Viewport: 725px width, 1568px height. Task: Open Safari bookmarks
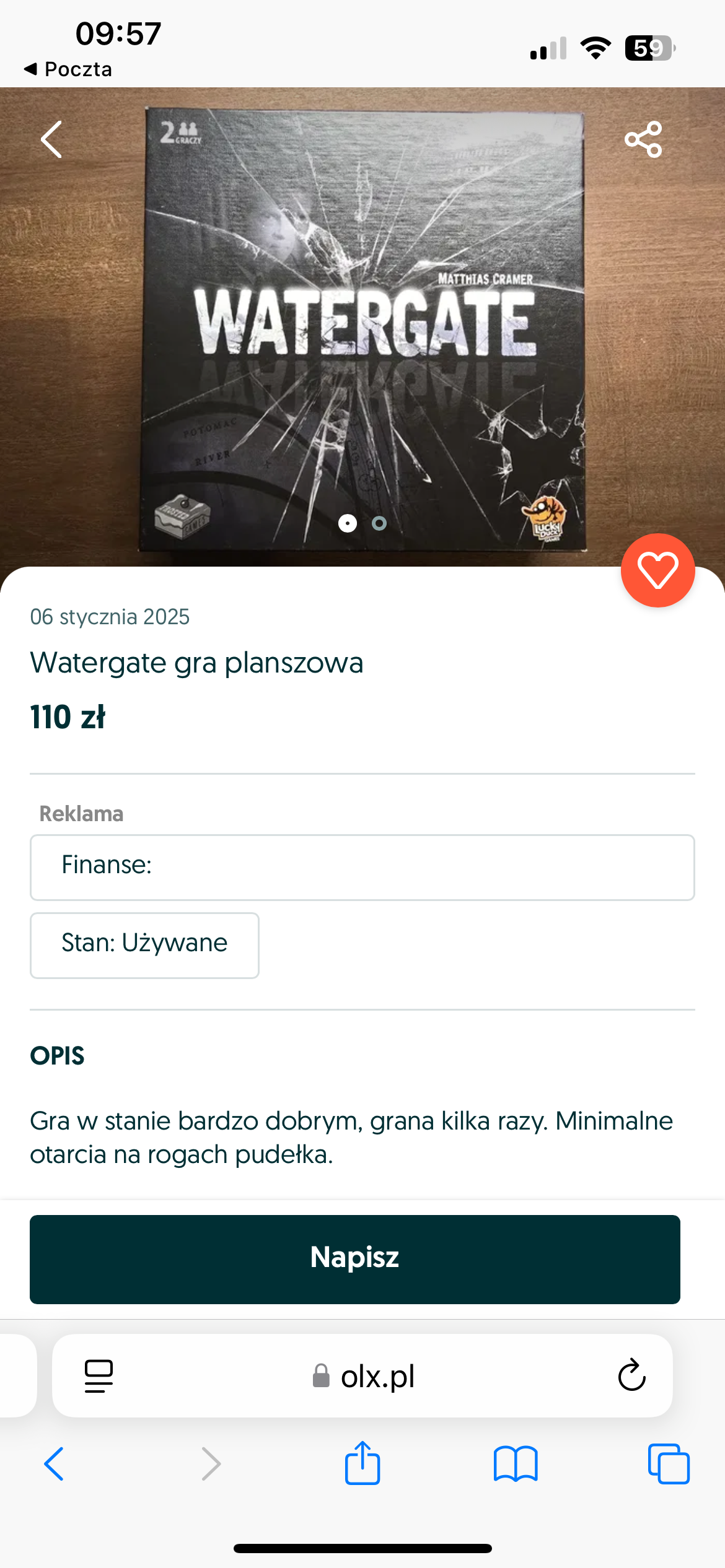pos(516,1464)
